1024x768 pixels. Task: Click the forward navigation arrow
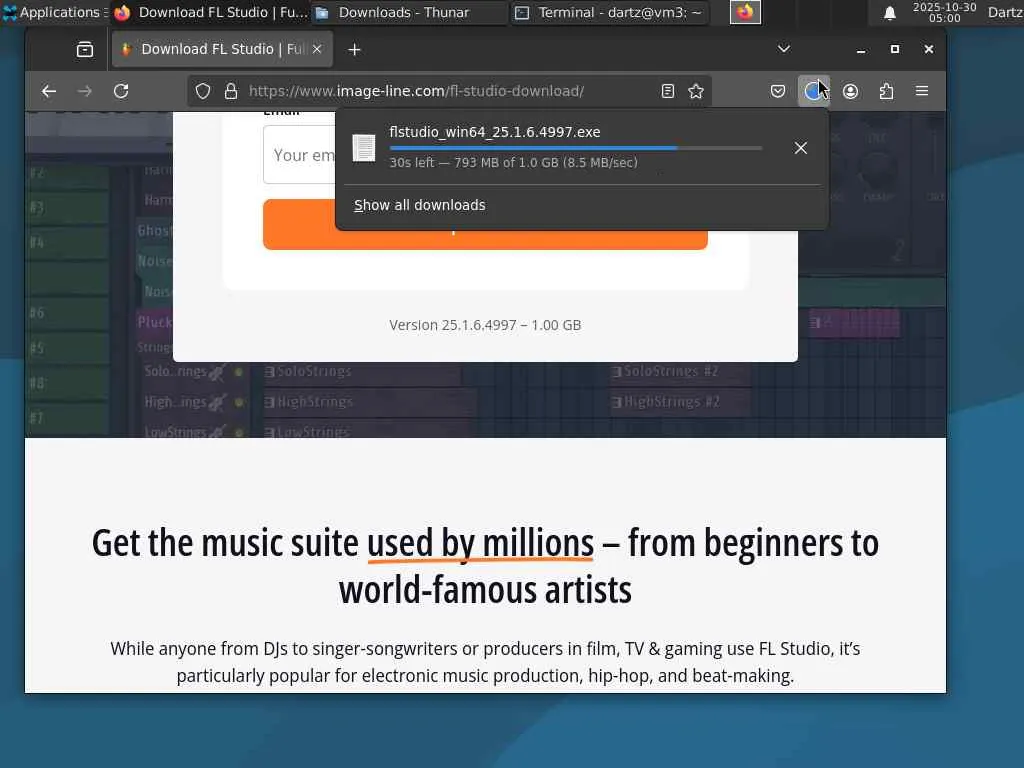coord(85,91)
